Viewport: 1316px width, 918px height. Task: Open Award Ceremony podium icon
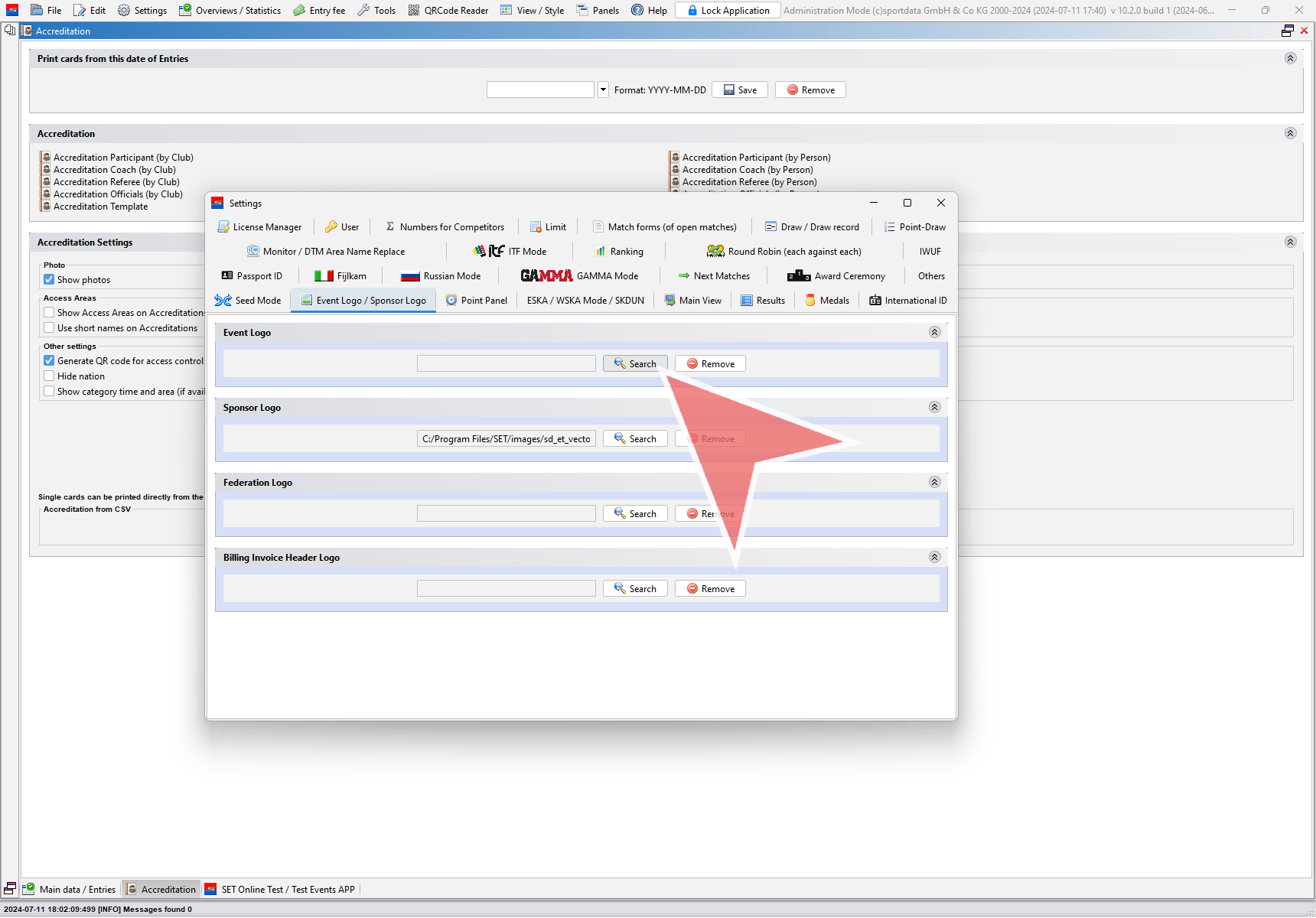click(798, 276)
